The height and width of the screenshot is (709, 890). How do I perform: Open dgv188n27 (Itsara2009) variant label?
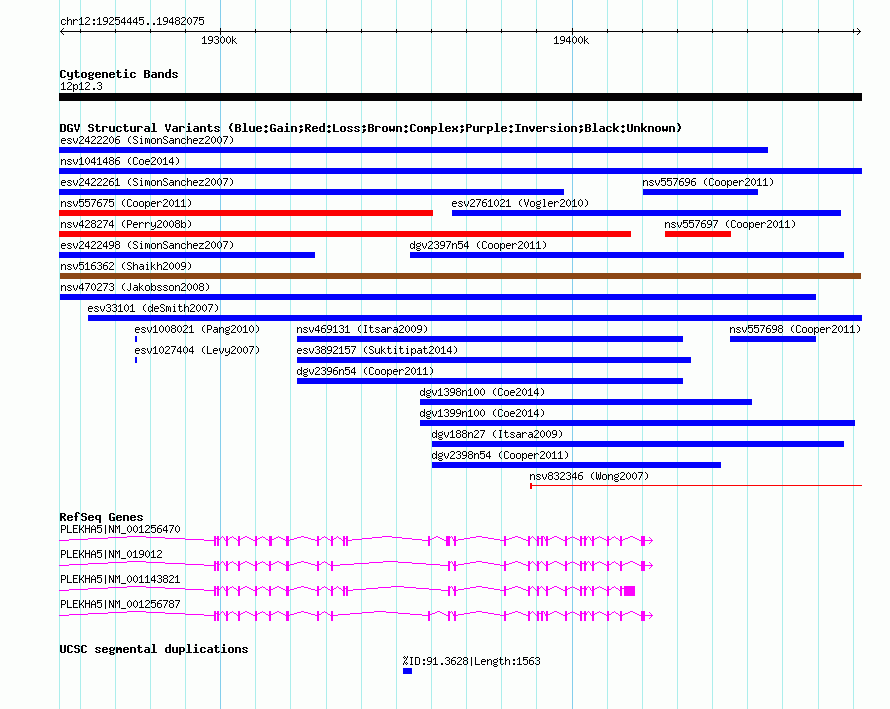pyautogui.click(x=497, y=434)
